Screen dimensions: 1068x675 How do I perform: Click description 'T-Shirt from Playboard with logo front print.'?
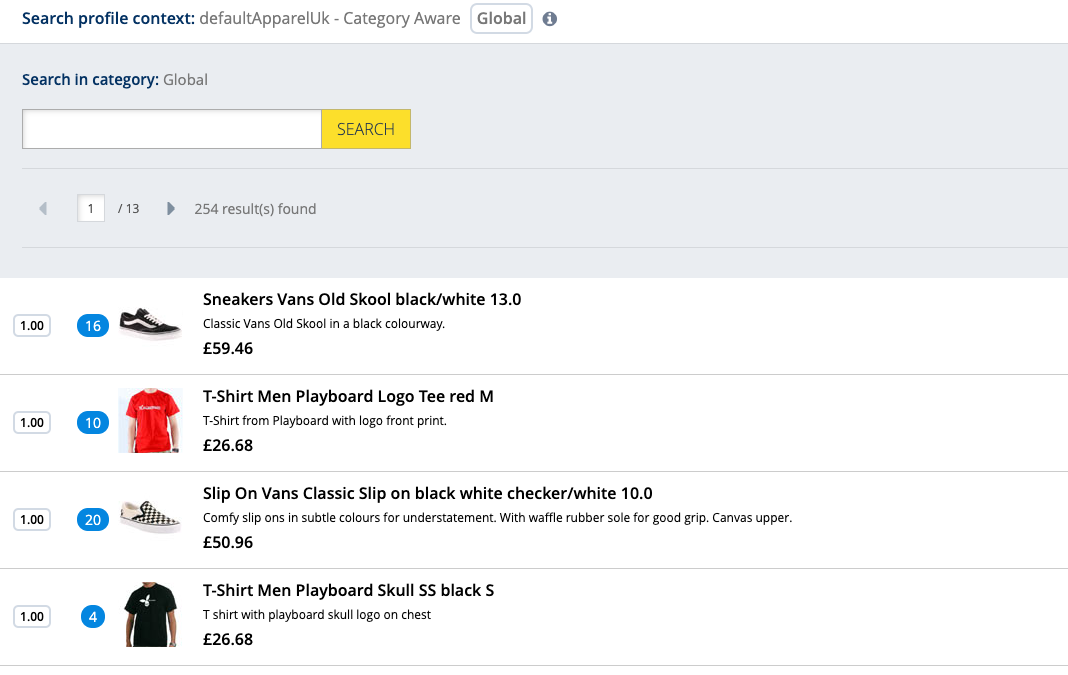pyautogui.click(x=325, y=420)
